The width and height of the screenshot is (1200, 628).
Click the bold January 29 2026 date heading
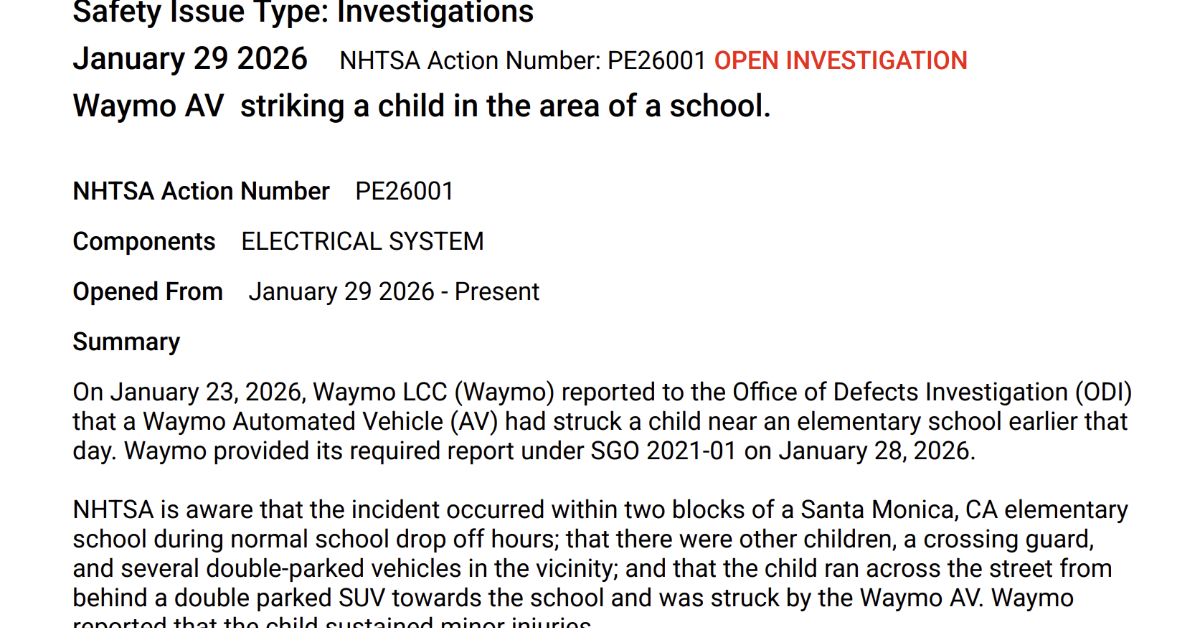[190, 59]
